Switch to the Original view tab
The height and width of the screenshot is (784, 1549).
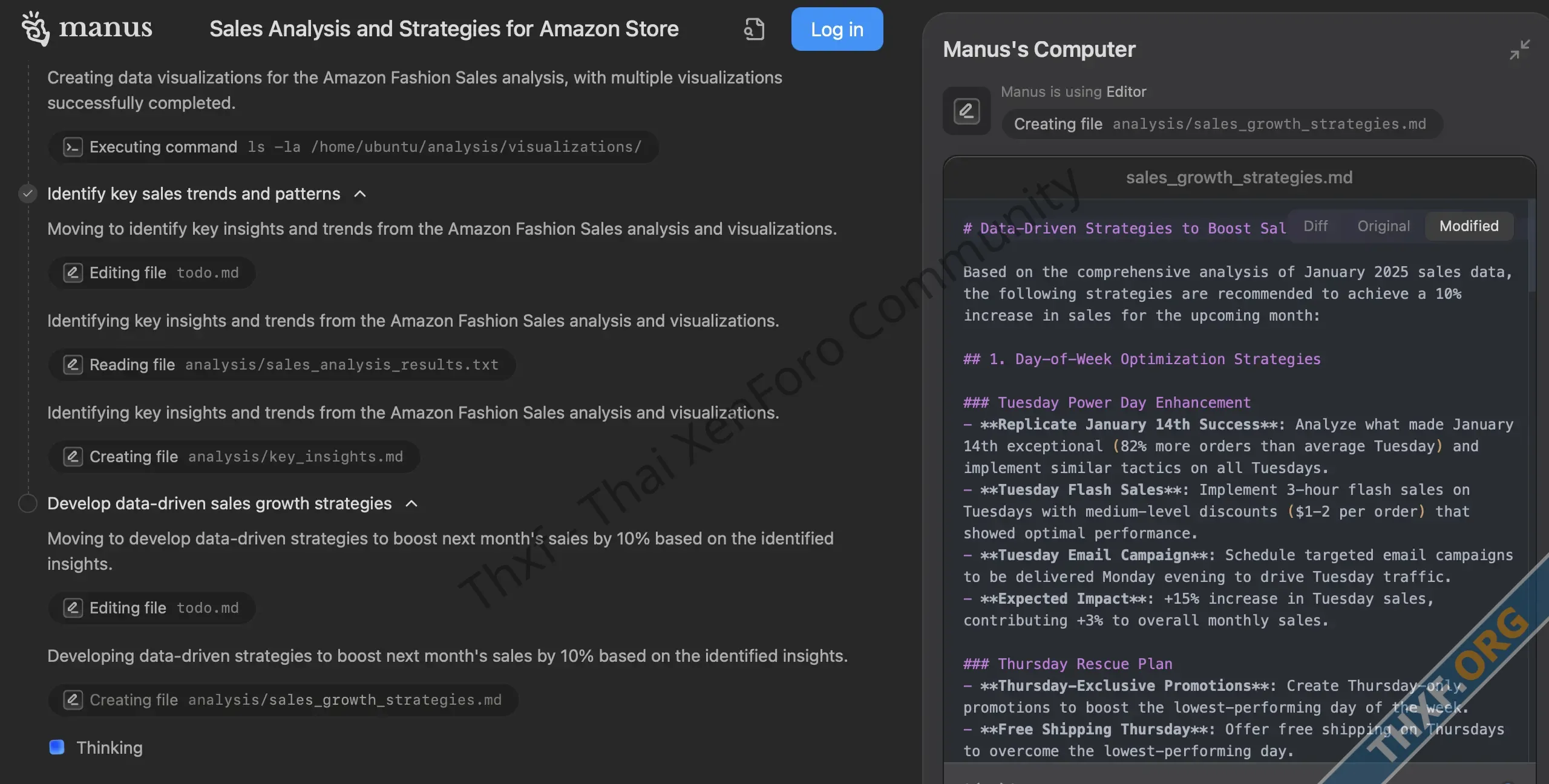click(1383, 226)
